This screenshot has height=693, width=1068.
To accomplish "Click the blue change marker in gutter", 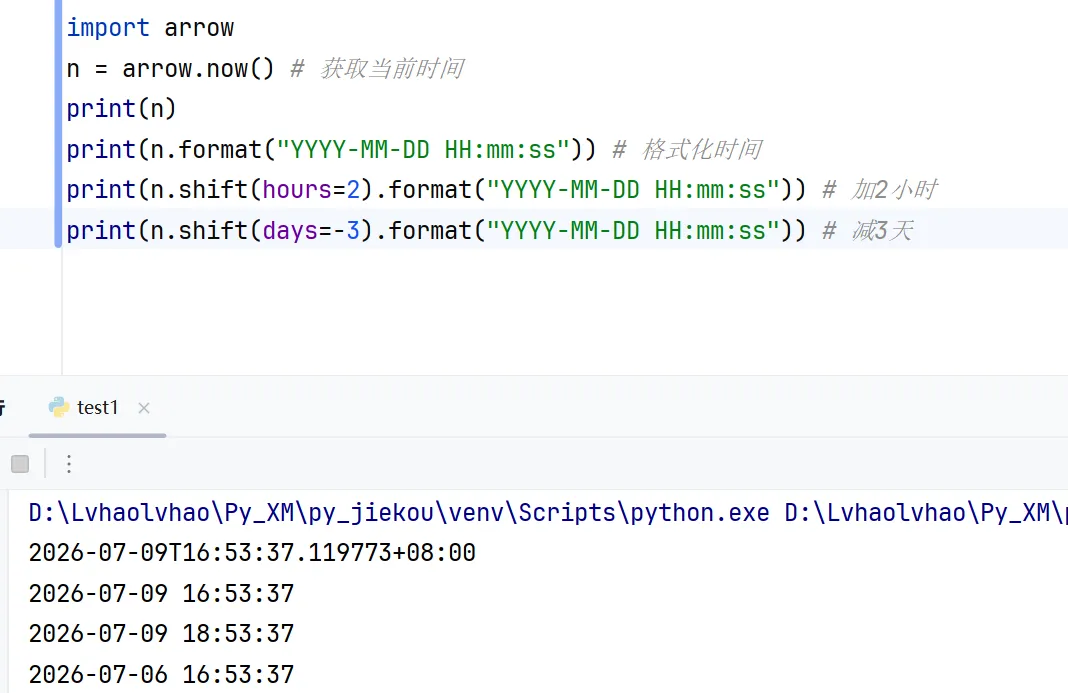I will pos(58,123).
